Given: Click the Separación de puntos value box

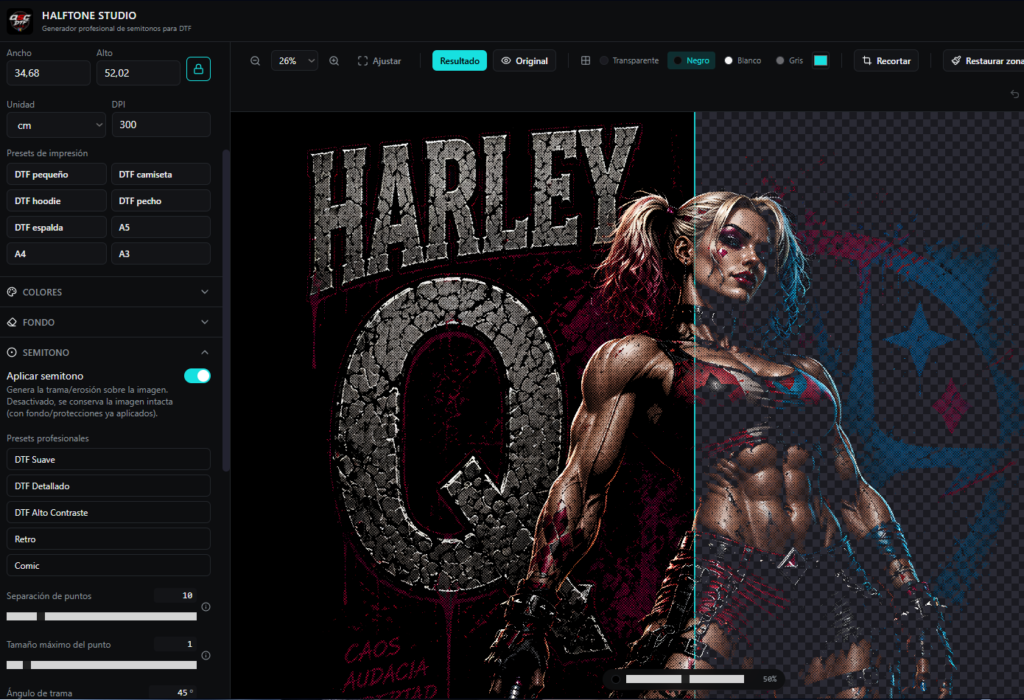Looking at the screenshot, I should [176, 595].
